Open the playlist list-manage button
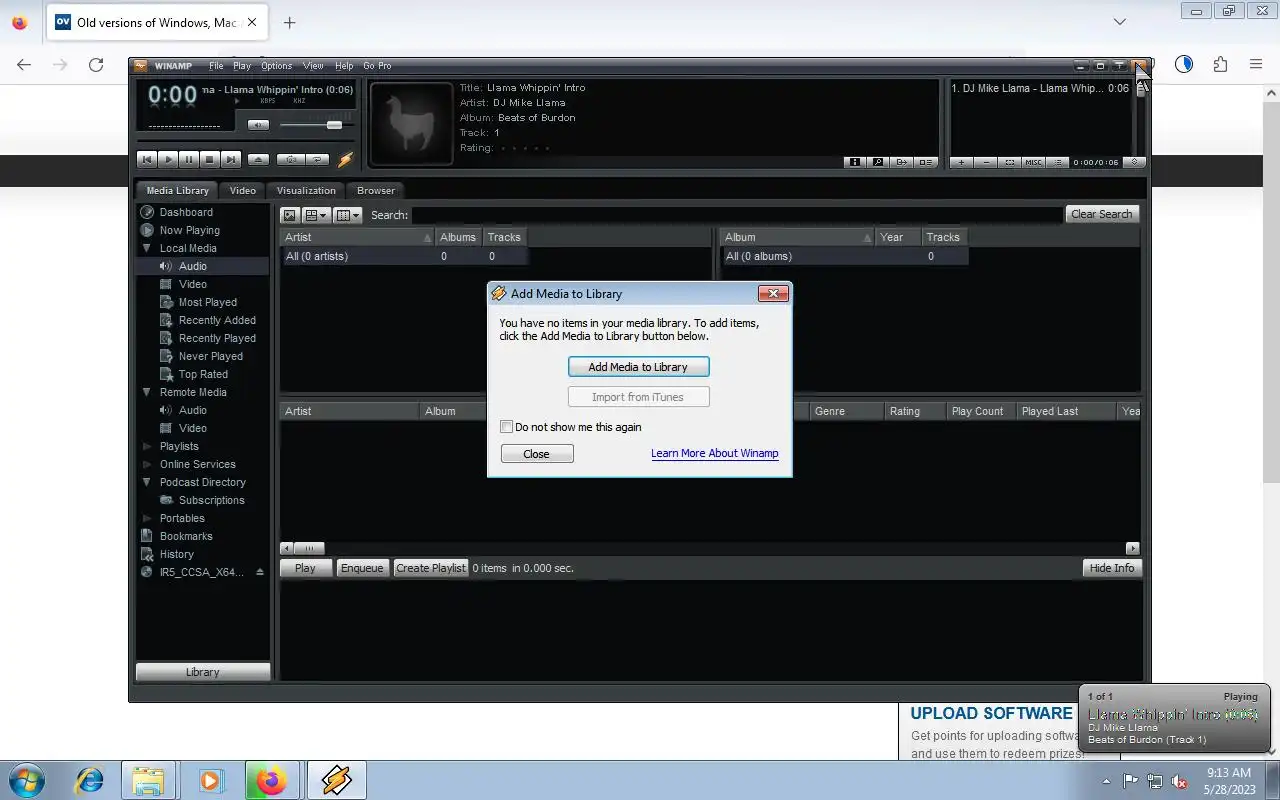Screen dimensions: 1280x800 coord(1057,162)
